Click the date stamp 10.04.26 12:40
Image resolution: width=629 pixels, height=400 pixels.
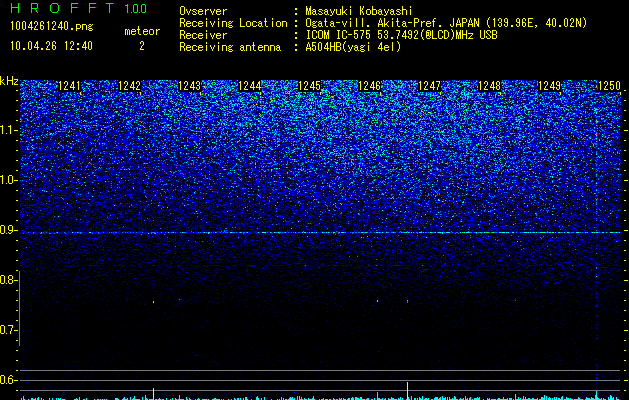[51, 46]
